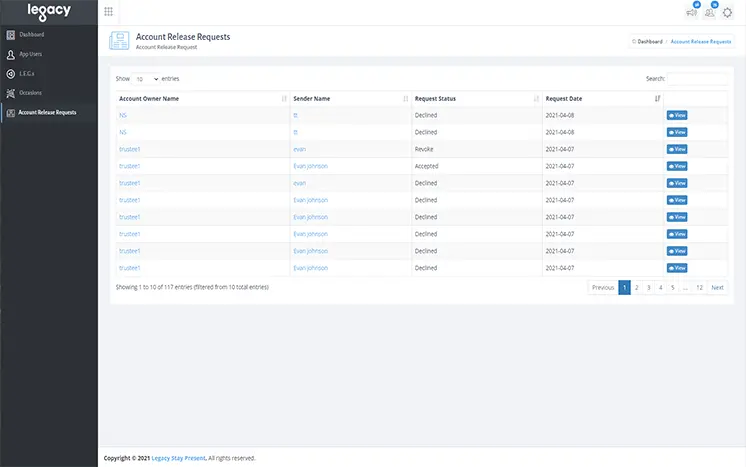The width and height of the screenshot is (746, 467).
Task: Open the settings gear icon
Action: (x=727, y=13)
